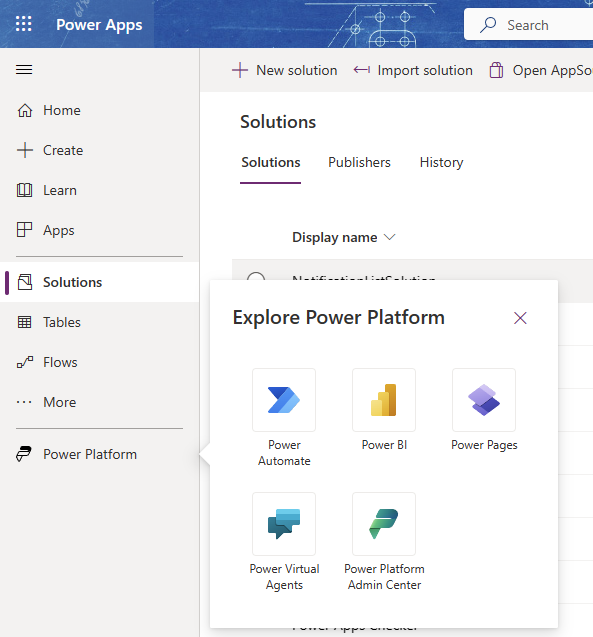The height and width of the screenshot is (637, 593).
Task: Sort by Display name column chevron
Action: click(390, 237)
